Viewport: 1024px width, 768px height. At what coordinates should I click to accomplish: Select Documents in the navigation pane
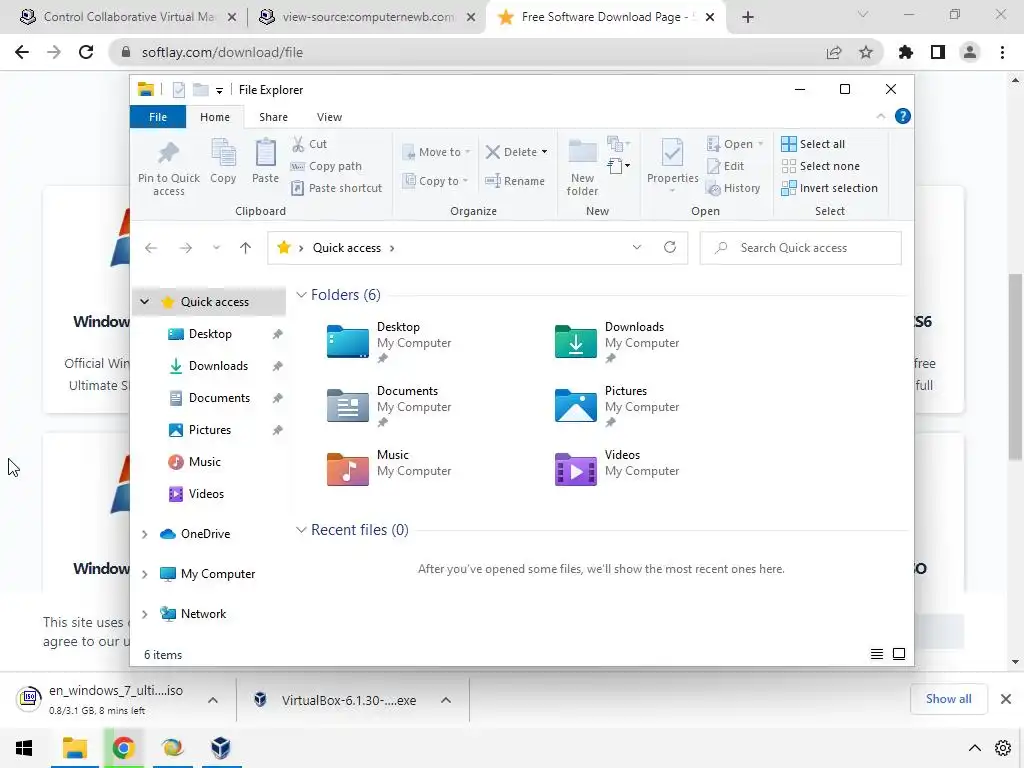tap(219, 398)
